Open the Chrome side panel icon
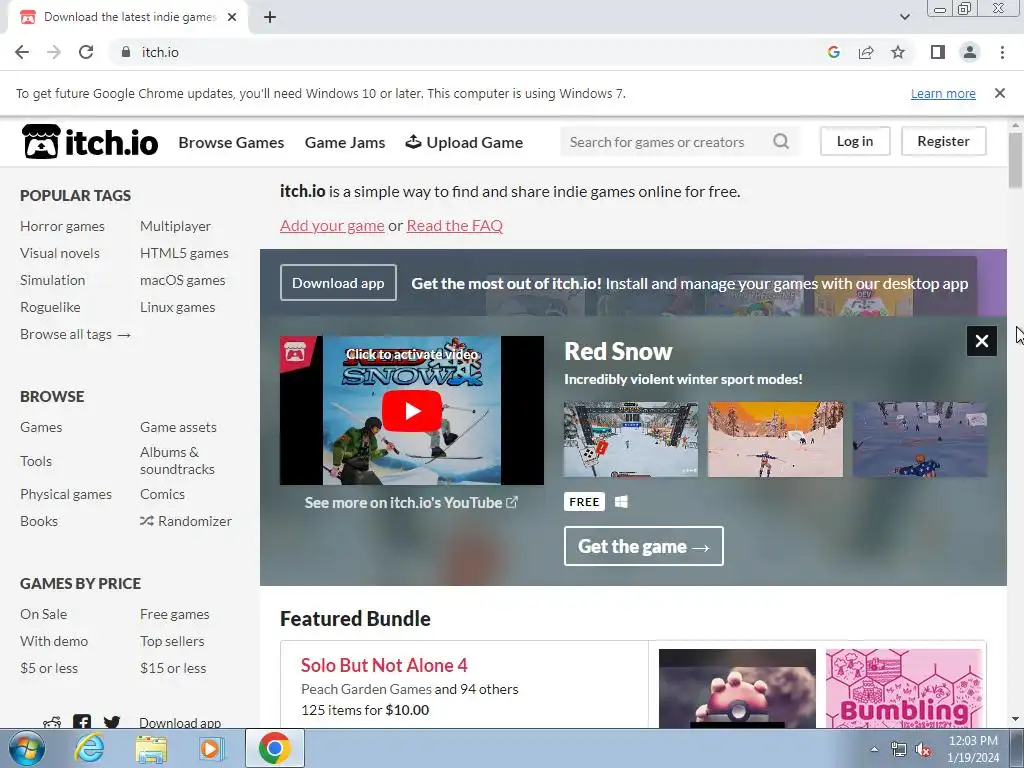1024x768 pixels. pyautogui.click(x=938, y=52)
